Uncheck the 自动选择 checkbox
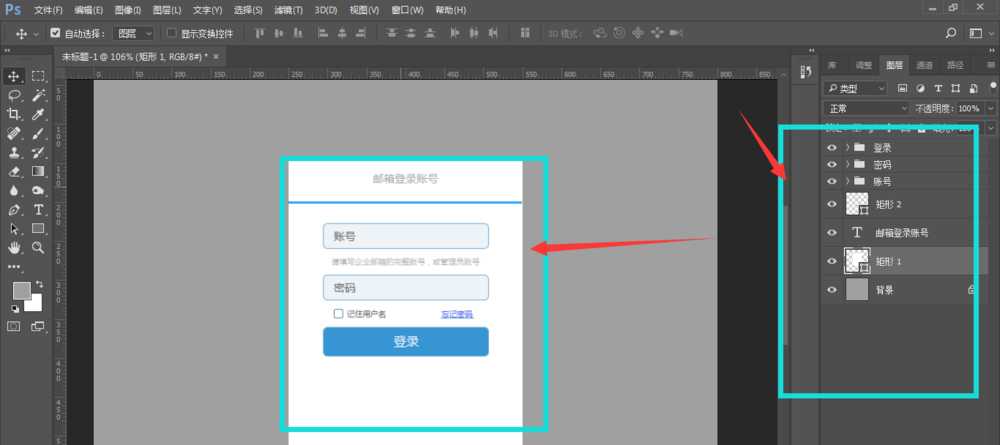The width and height of the screenshot is (1000, 445). 55,33
